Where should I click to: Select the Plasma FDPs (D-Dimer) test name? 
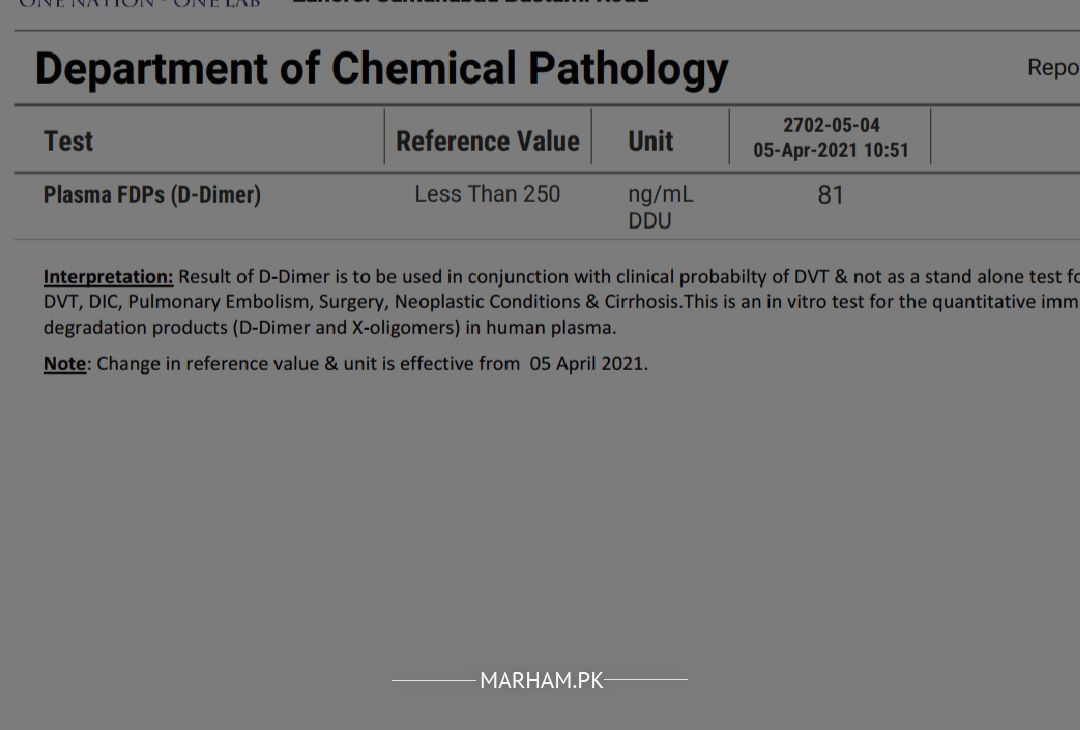(x=152, y=195)
